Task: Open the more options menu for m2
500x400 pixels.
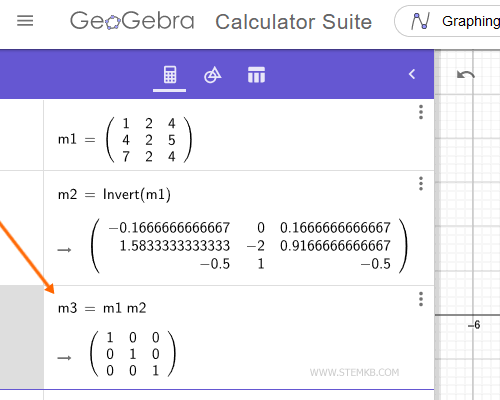Action: tap(421, 184)
